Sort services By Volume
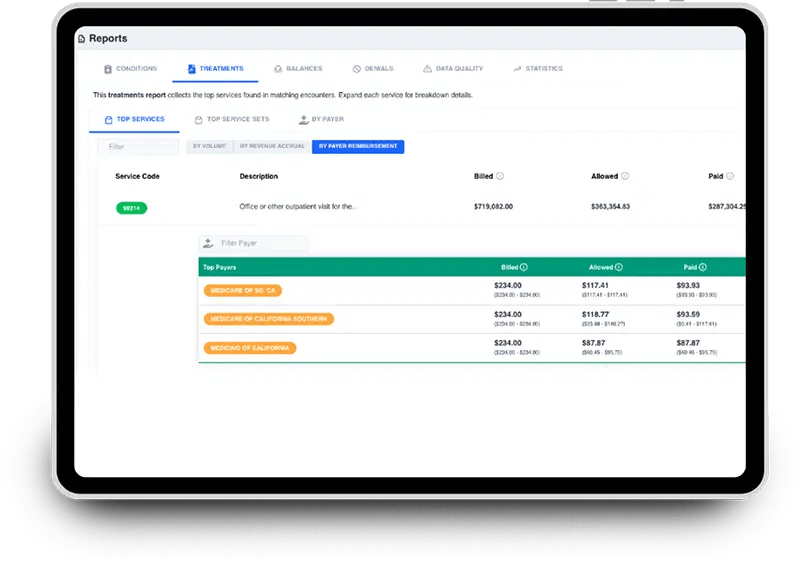This screenshot has height=564, width=800. pyautogui.click(x=210, y=146)
